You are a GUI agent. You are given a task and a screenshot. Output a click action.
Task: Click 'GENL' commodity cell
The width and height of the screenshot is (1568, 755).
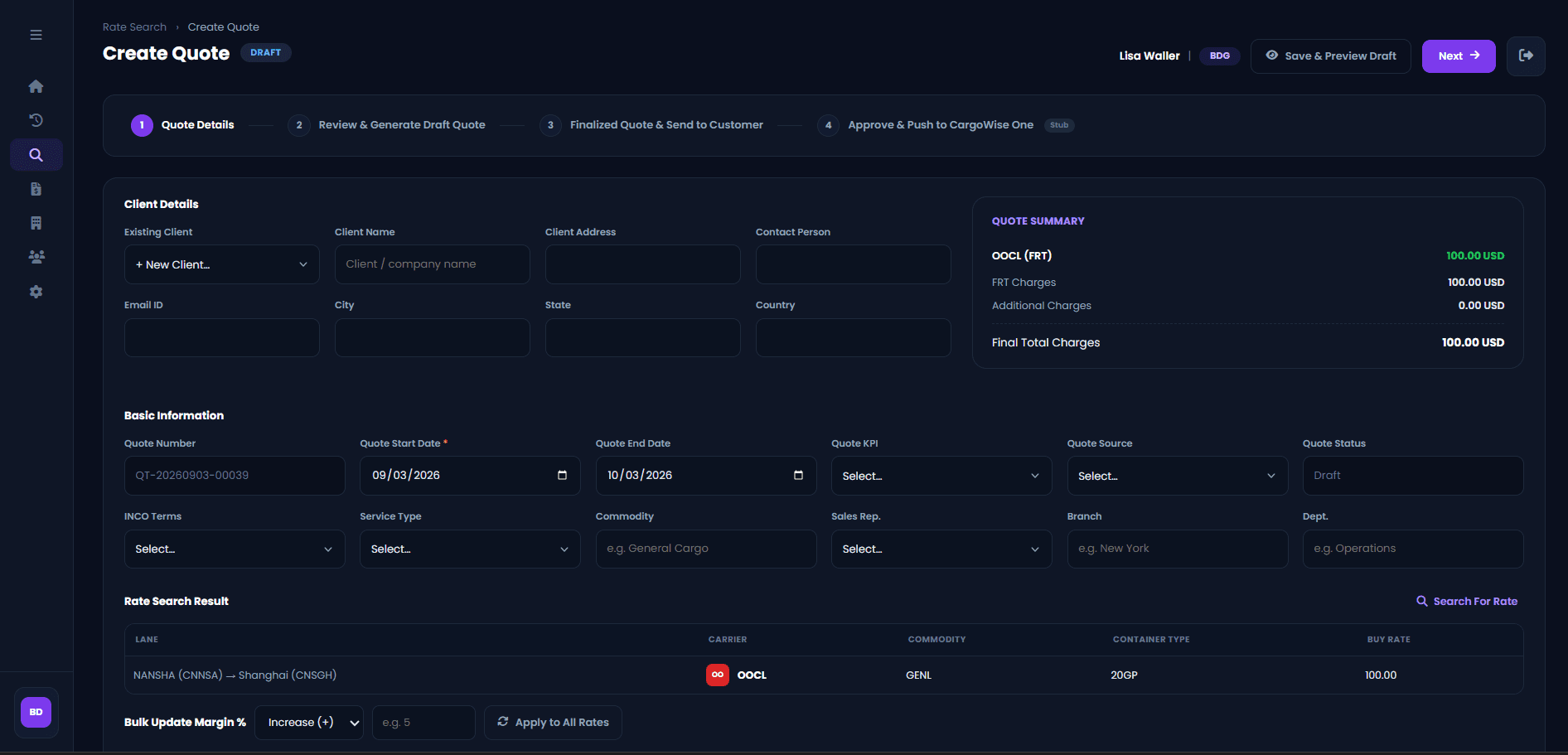(918, 675)
